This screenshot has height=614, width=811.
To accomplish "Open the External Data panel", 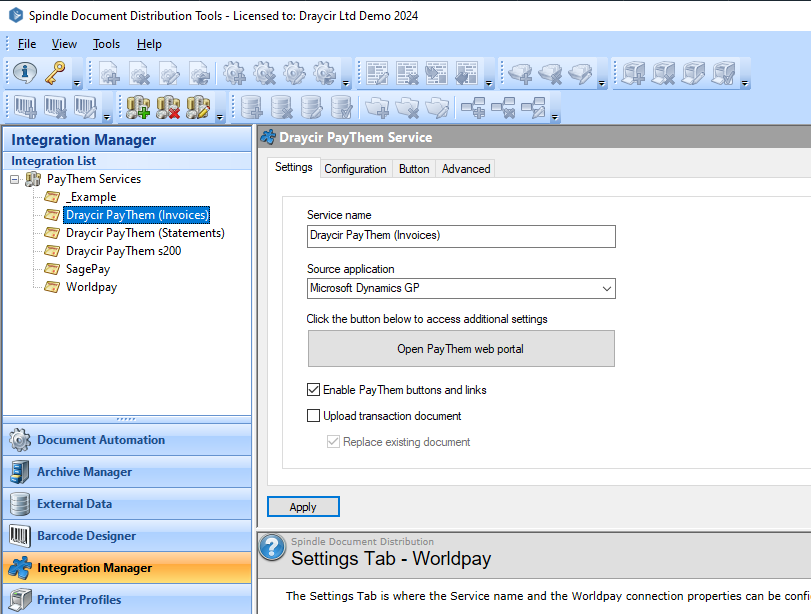I will point(127,504).
